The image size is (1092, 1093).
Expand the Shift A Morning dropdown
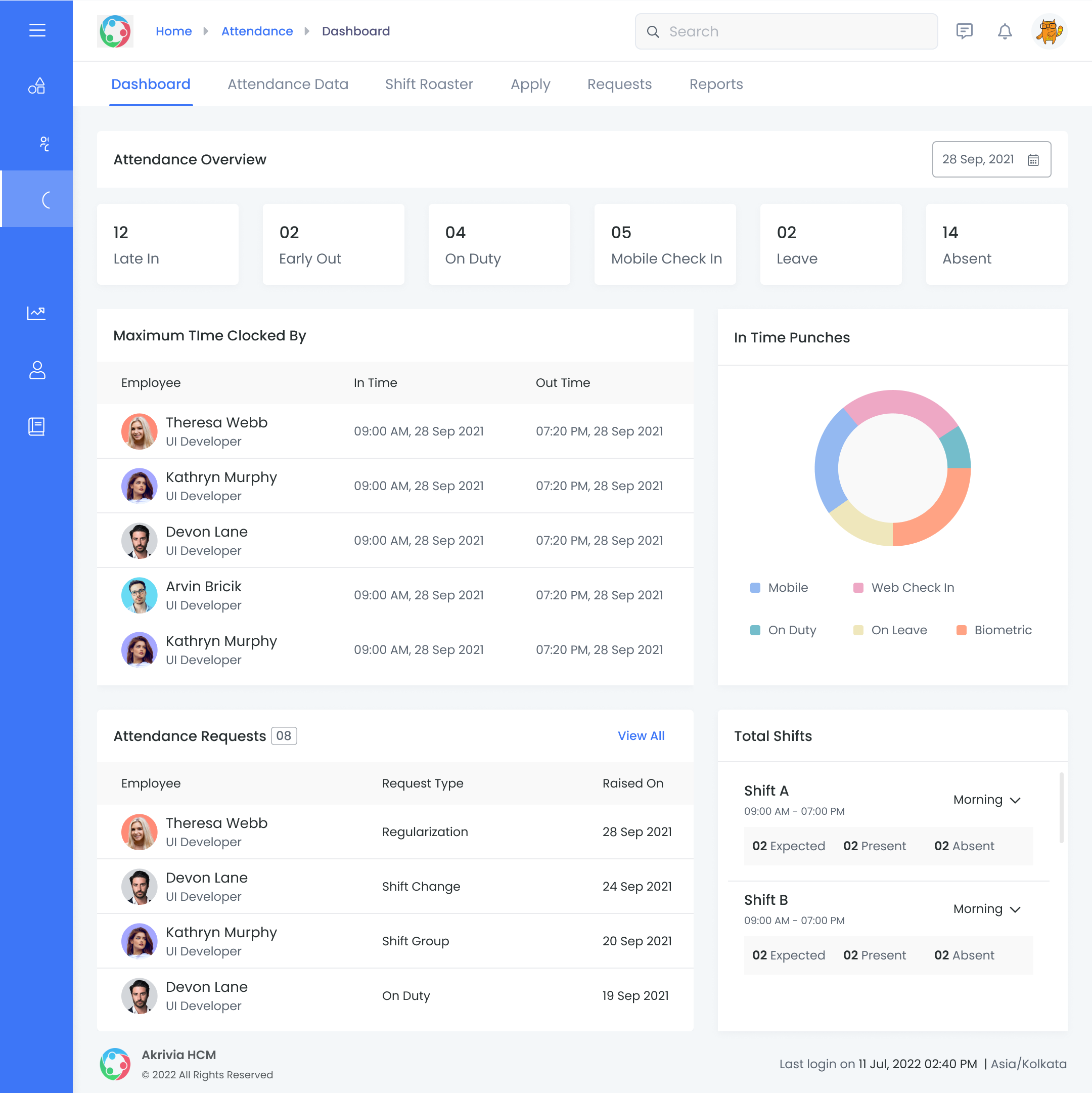[987, 800]
